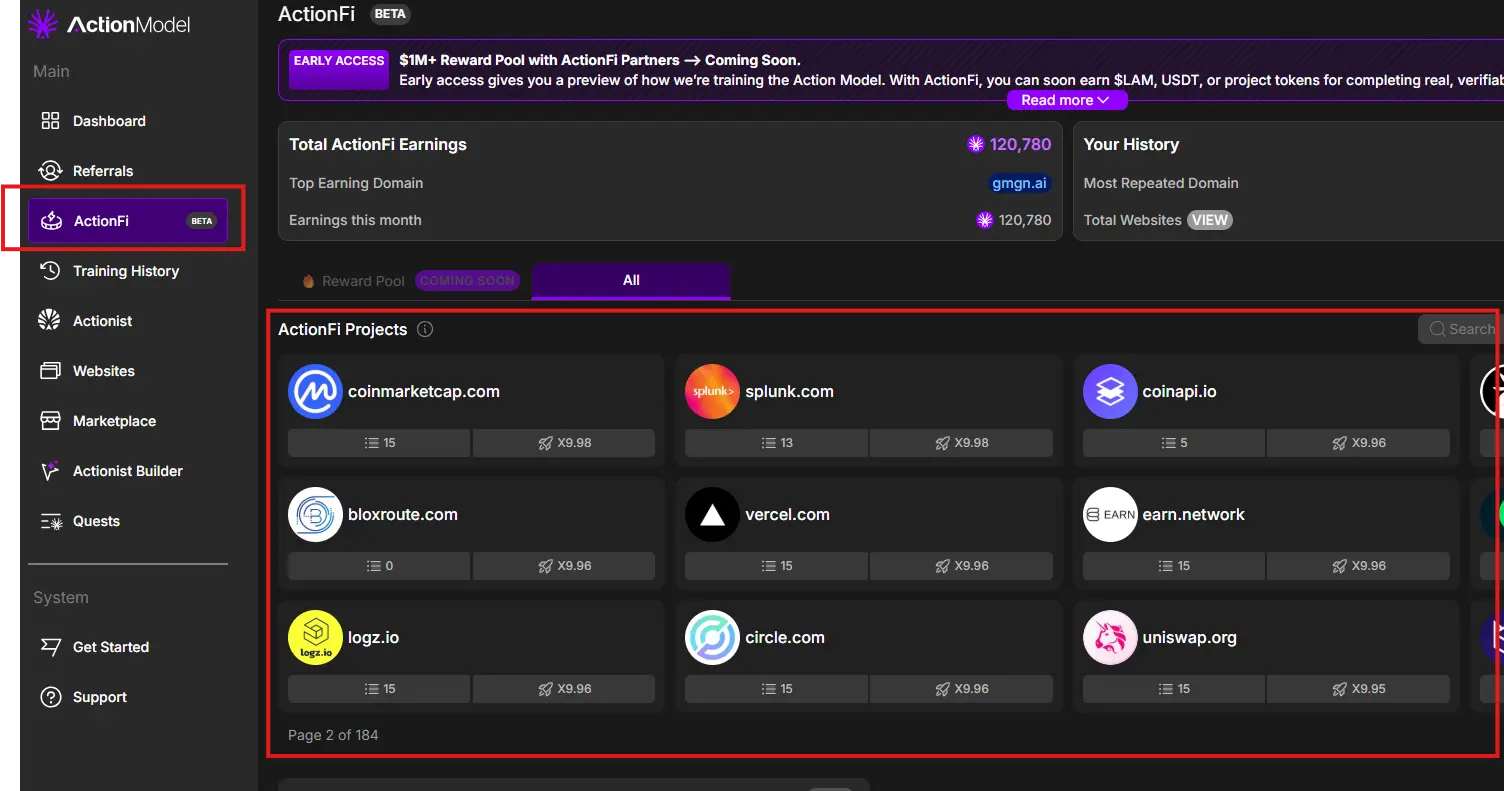This screenshot has width=1504, height=791.
Task: Open Support in the sidebar
Action: coord(128,697)
